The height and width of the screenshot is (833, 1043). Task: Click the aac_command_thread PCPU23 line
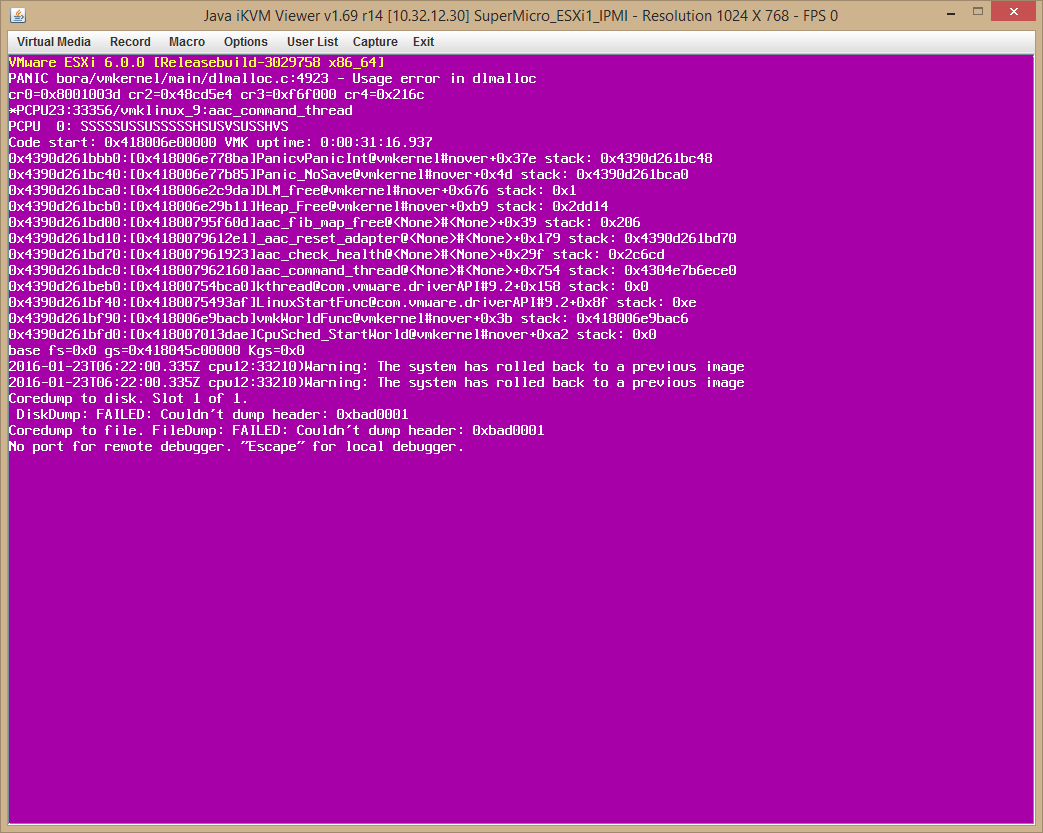click(x=180, y=110)
